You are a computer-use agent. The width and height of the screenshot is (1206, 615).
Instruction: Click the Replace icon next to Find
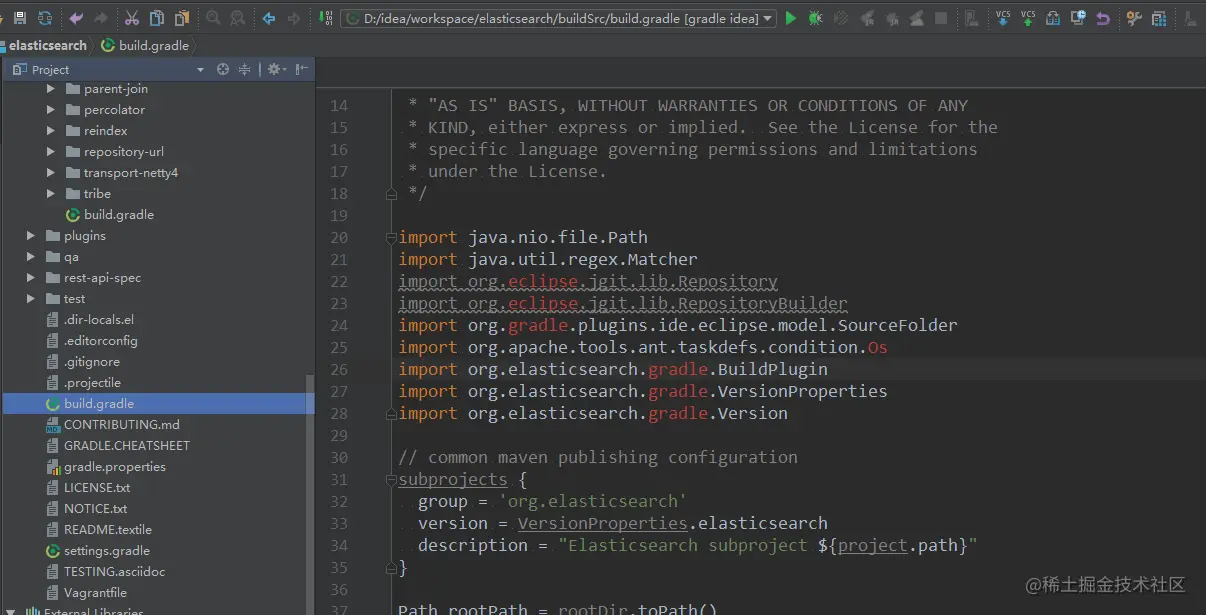point(237,18)
